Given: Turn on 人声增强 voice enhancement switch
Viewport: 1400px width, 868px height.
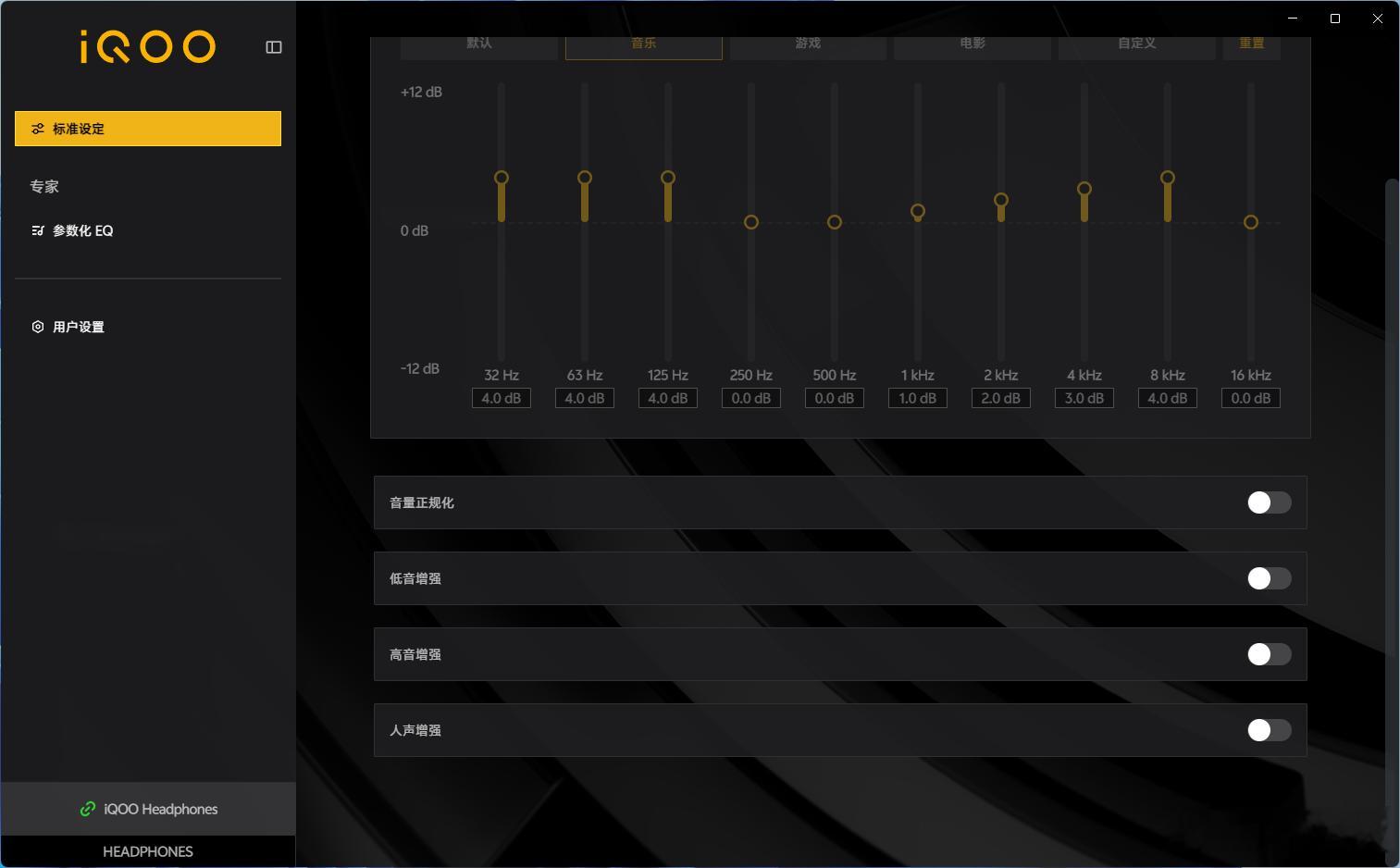Looking at the screenshot, I should [1270, 730].
